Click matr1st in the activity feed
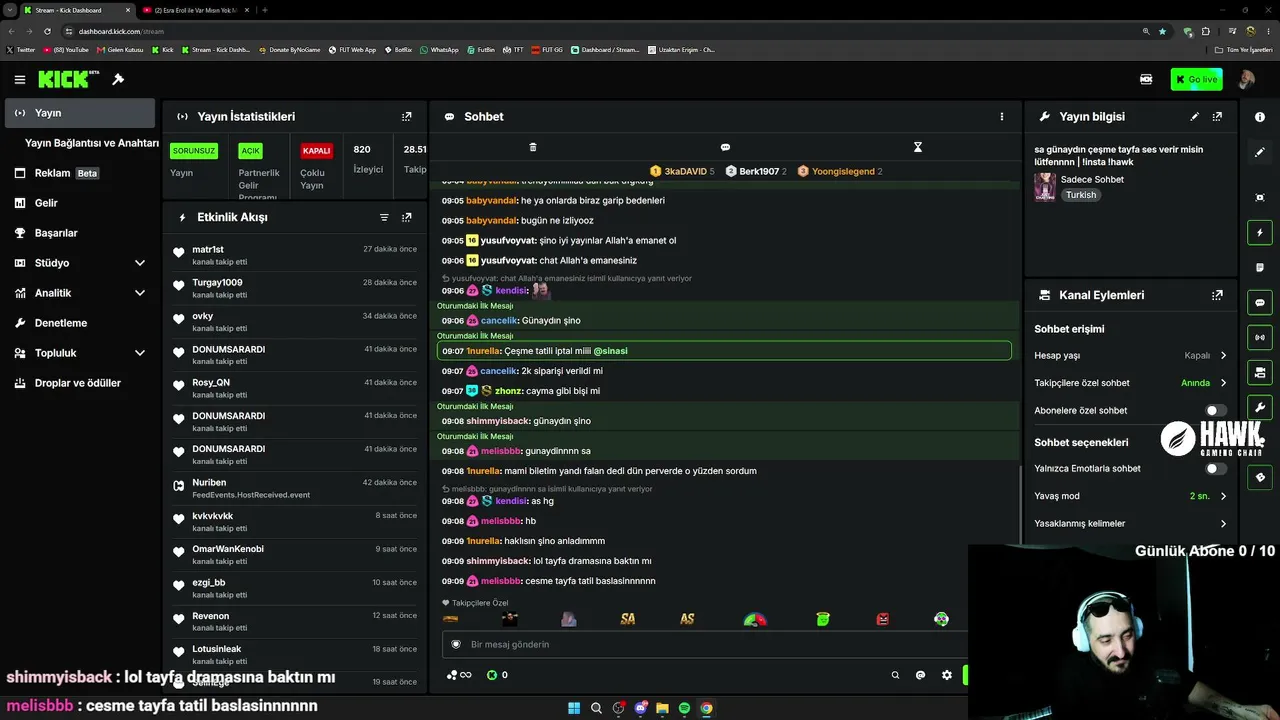Viewport: 1280px width, 720px height. click(208, 249)
